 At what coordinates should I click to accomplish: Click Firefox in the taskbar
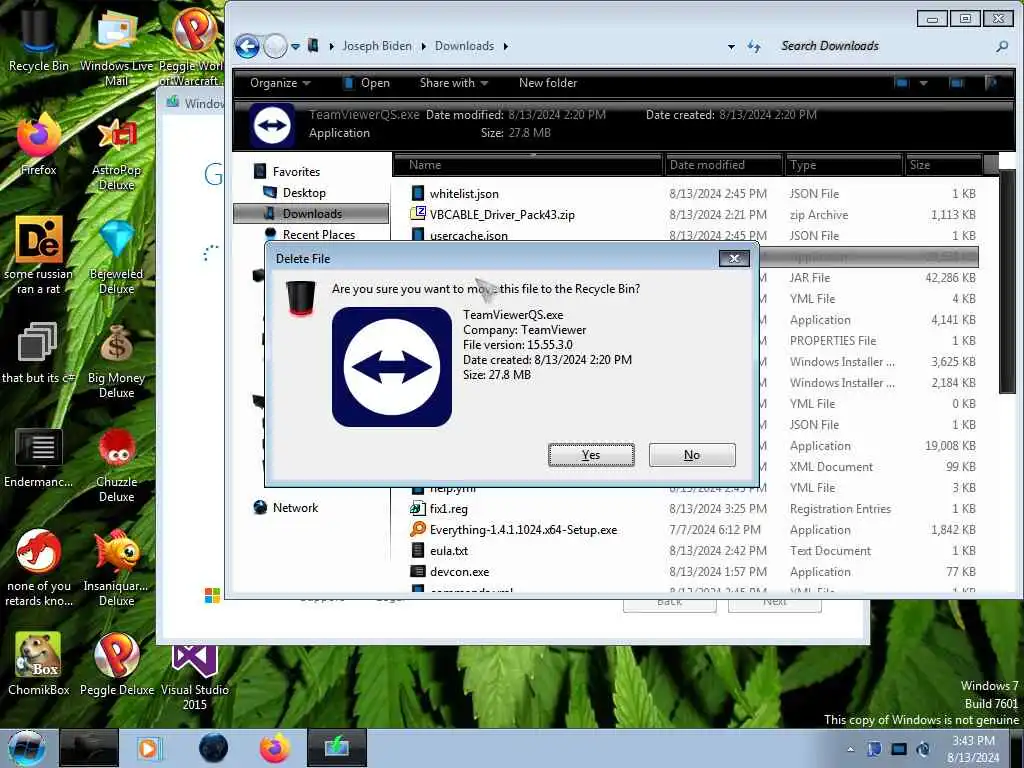click(275, 748)
